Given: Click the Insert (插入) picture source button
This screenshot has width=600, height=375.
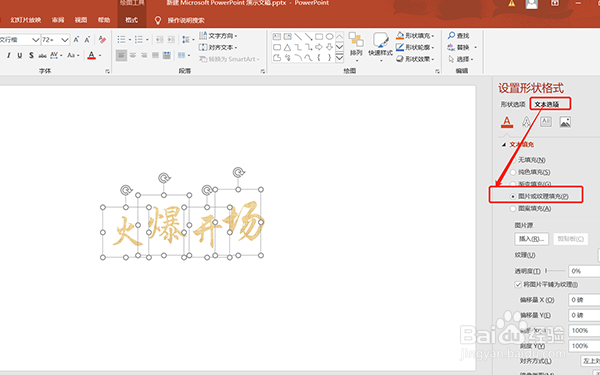Looking at the screenshot, I should tap(532, 239).
